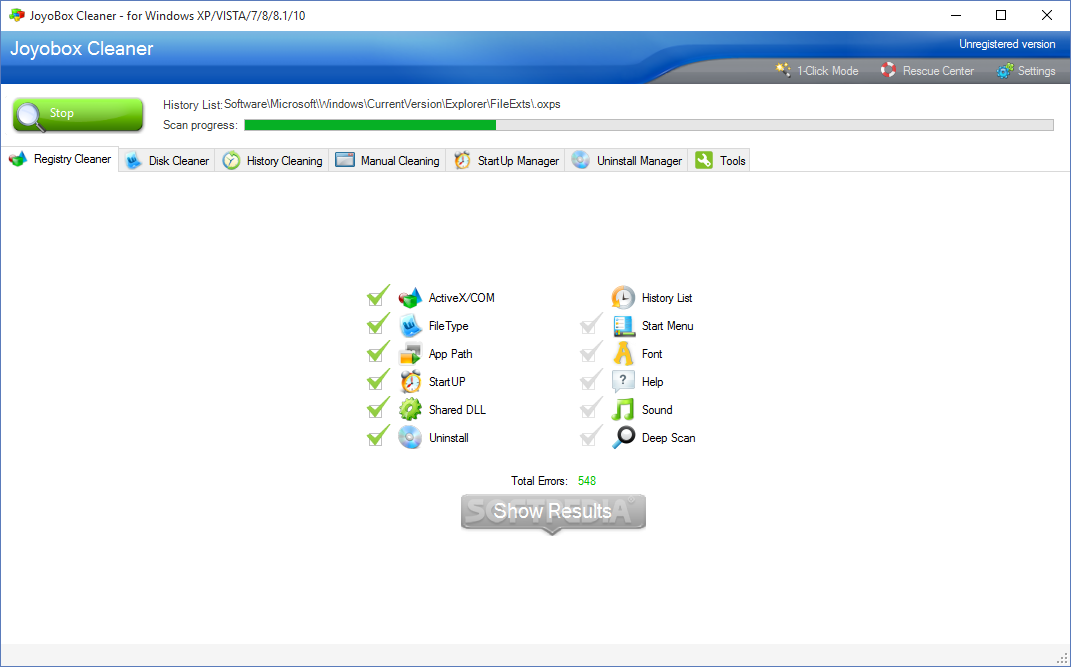Click the Manual Cleaning tab window icon
Viewport: 1071px width, 667px height.
(345, 160)
